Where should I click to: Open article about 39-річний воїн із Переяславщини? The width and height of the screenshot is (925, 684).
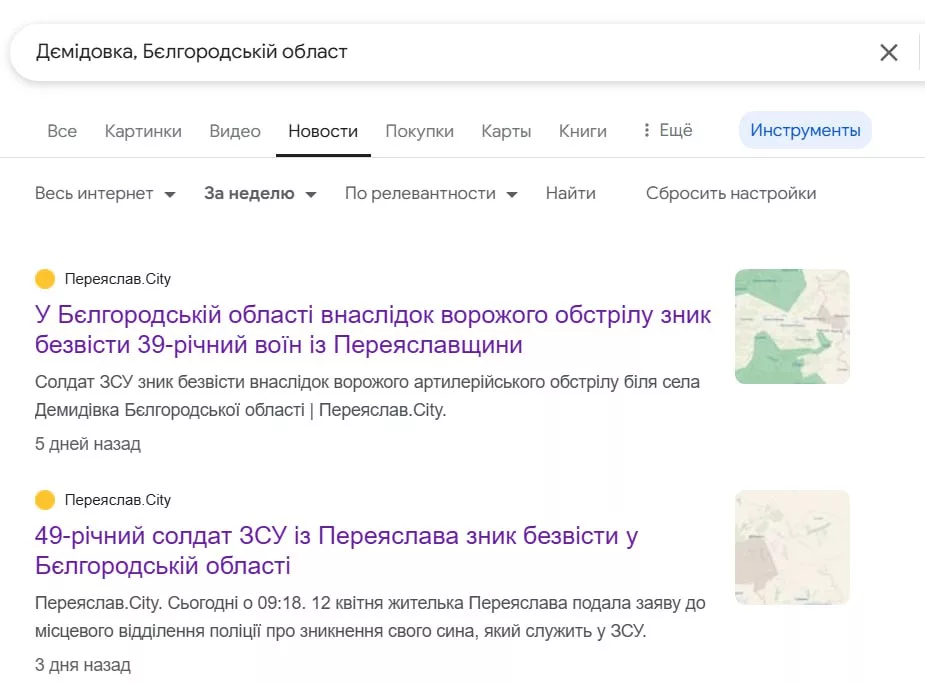(372, 330)
